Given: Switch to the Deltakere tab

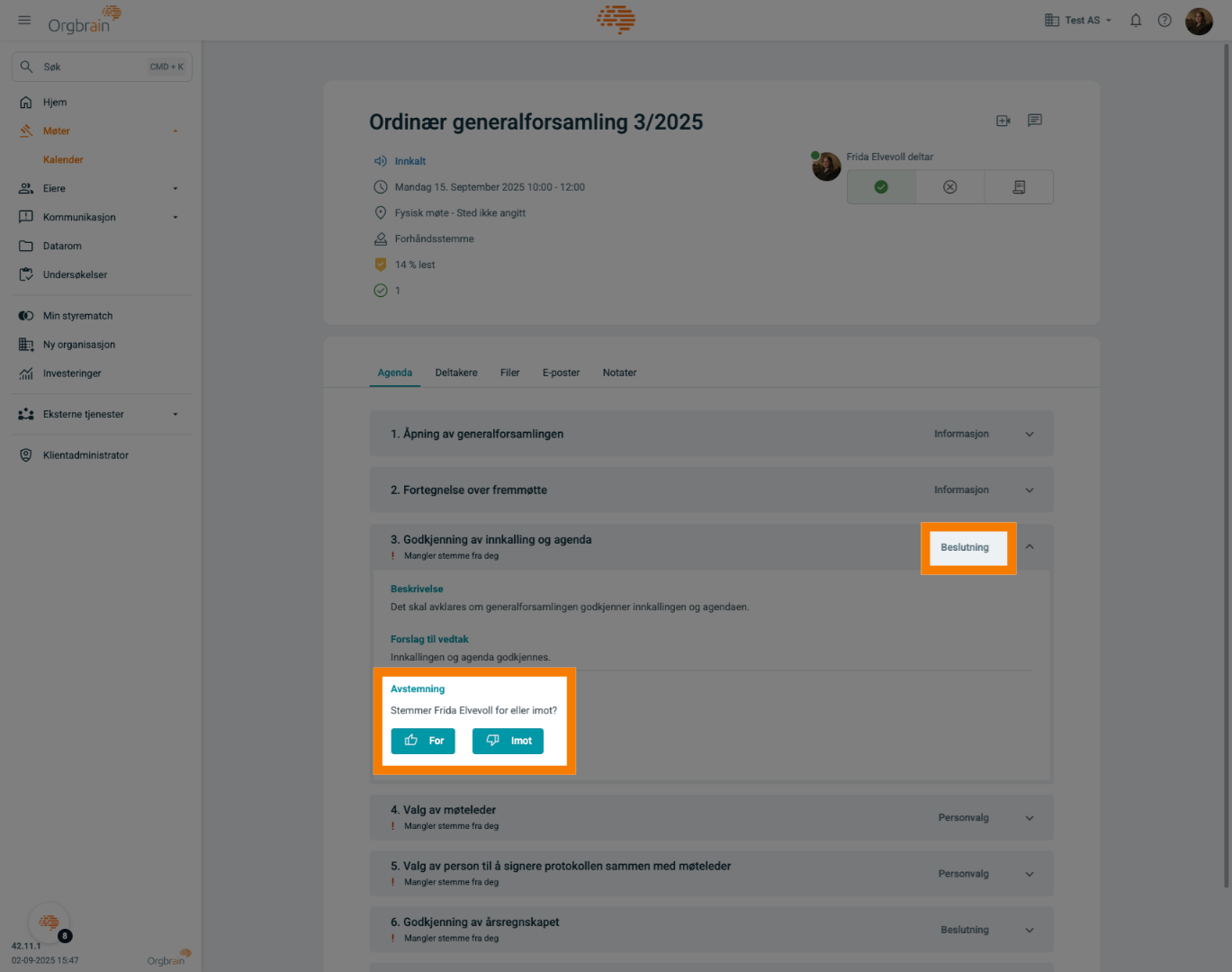Looking at the screenshot, I should coord(456,373).
